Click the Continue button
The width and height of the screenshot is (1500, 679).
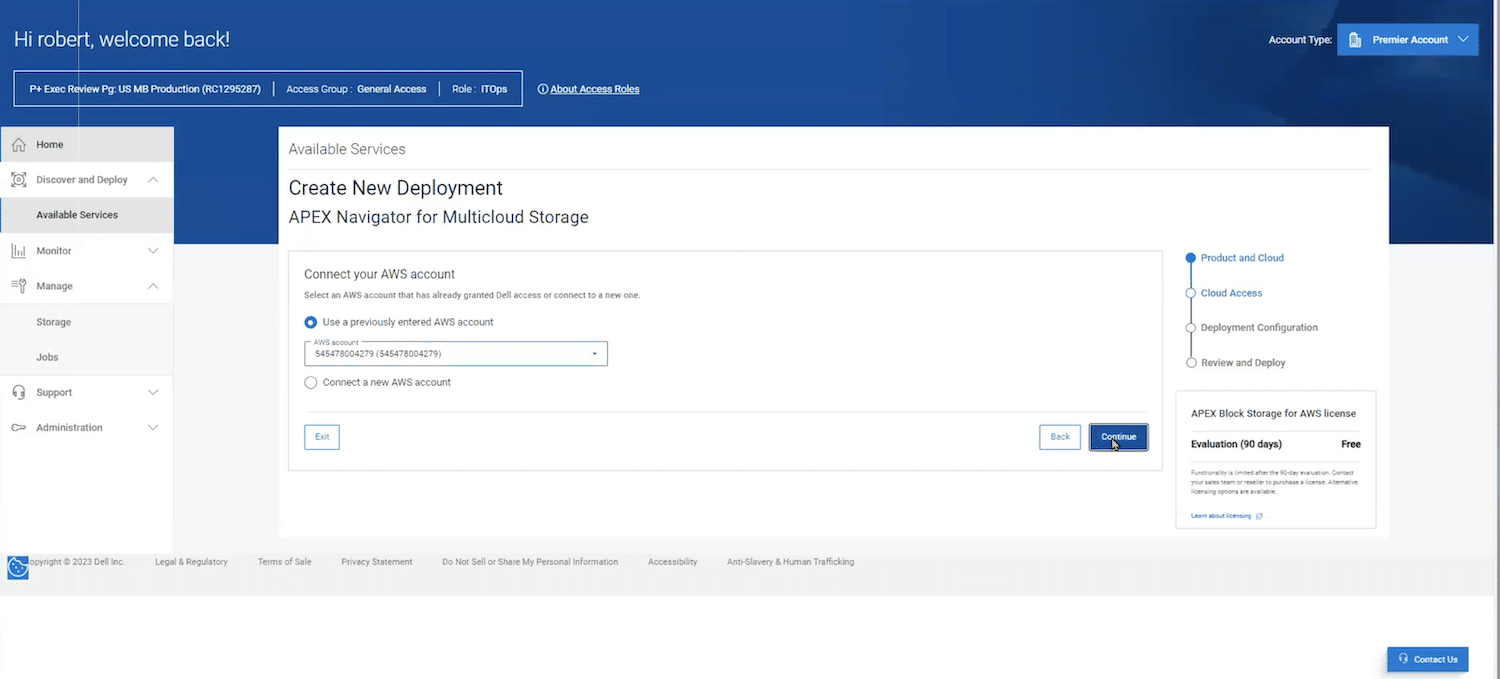(1118, 437)
